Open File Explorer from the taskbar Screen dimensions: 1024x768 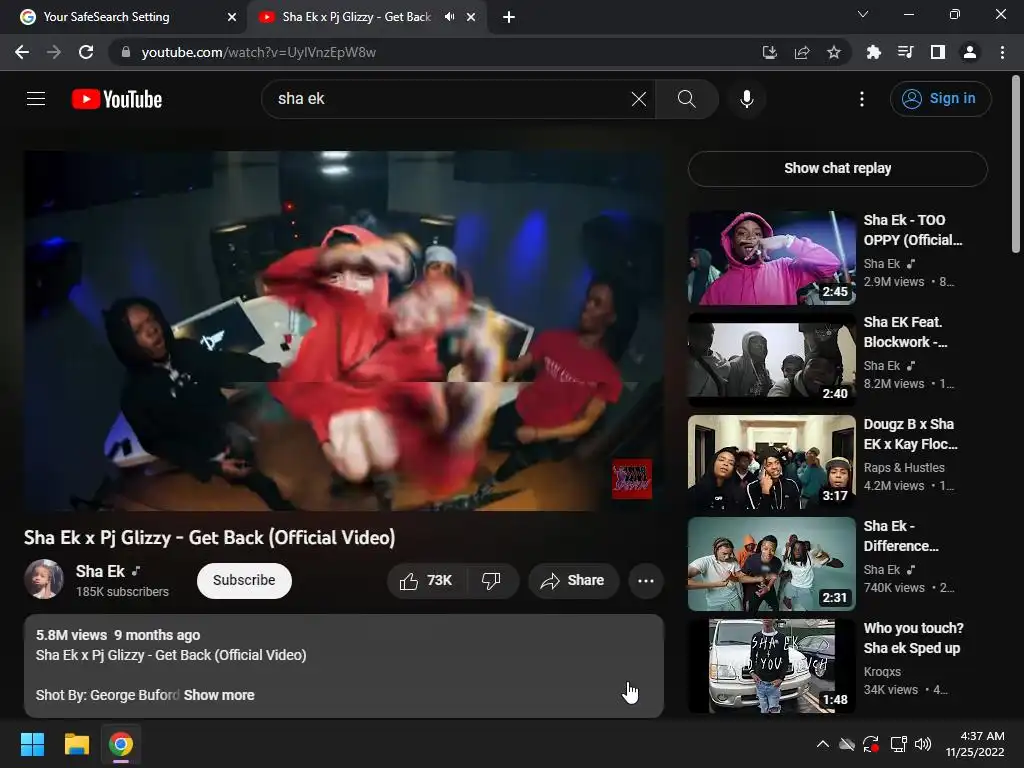[x=76, y=744]
